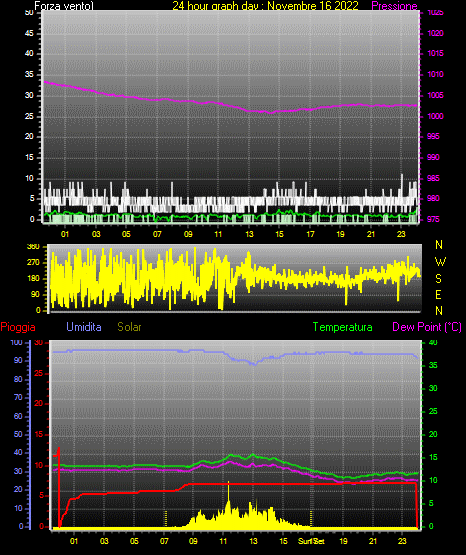Image resolution: width=466 pixels, height=555 pixels.
Task: Click the green 'Temperatura' legend label
Action: (x=343, y=327)
